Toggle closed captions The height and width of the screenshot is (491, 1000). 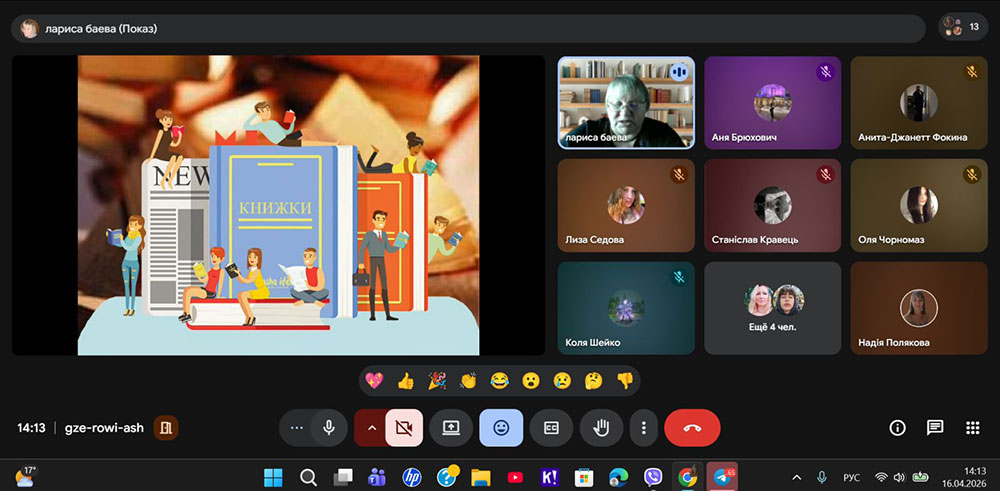point(551,428)
